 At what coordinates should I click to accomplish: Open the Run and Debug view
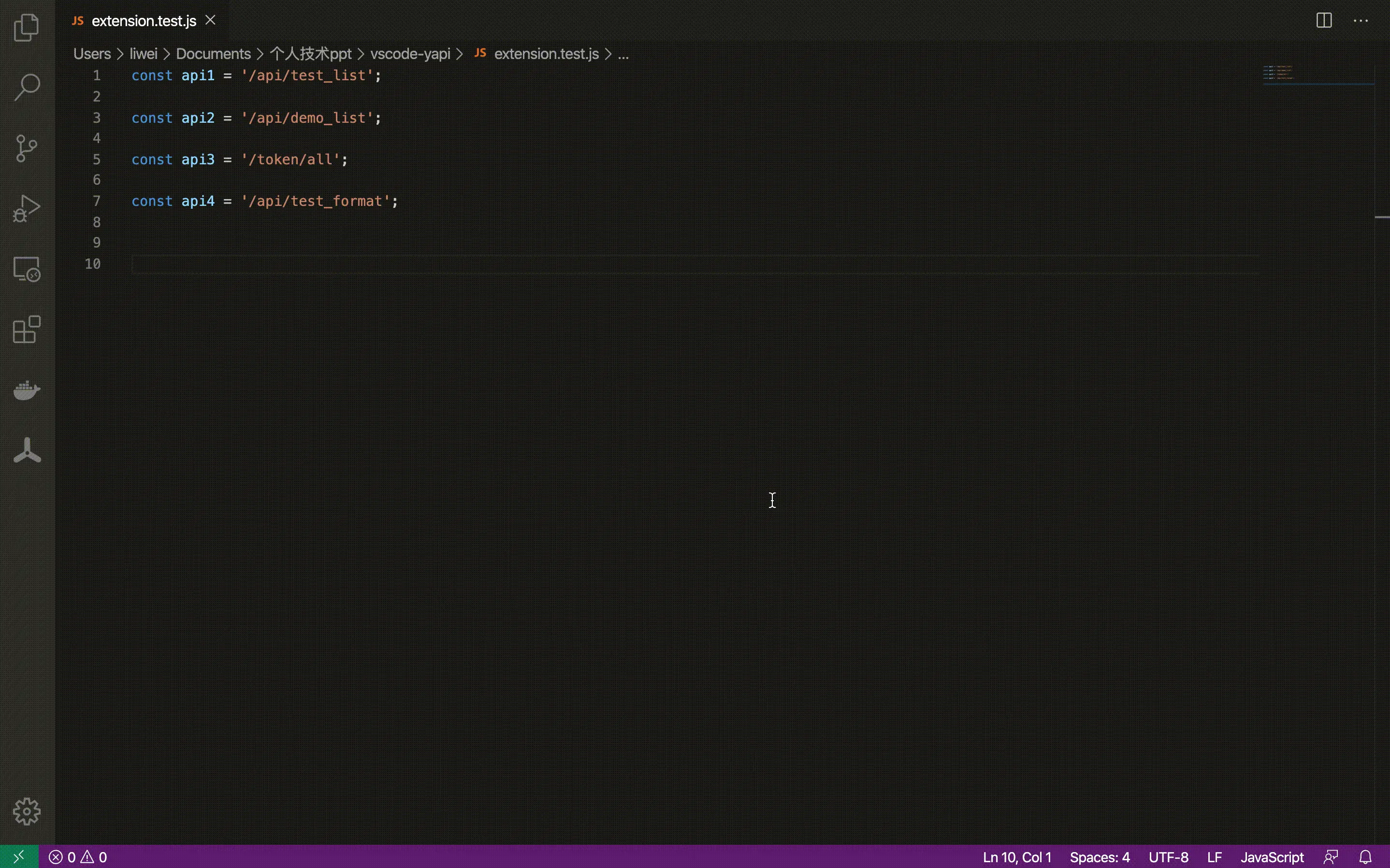(27, 208)
